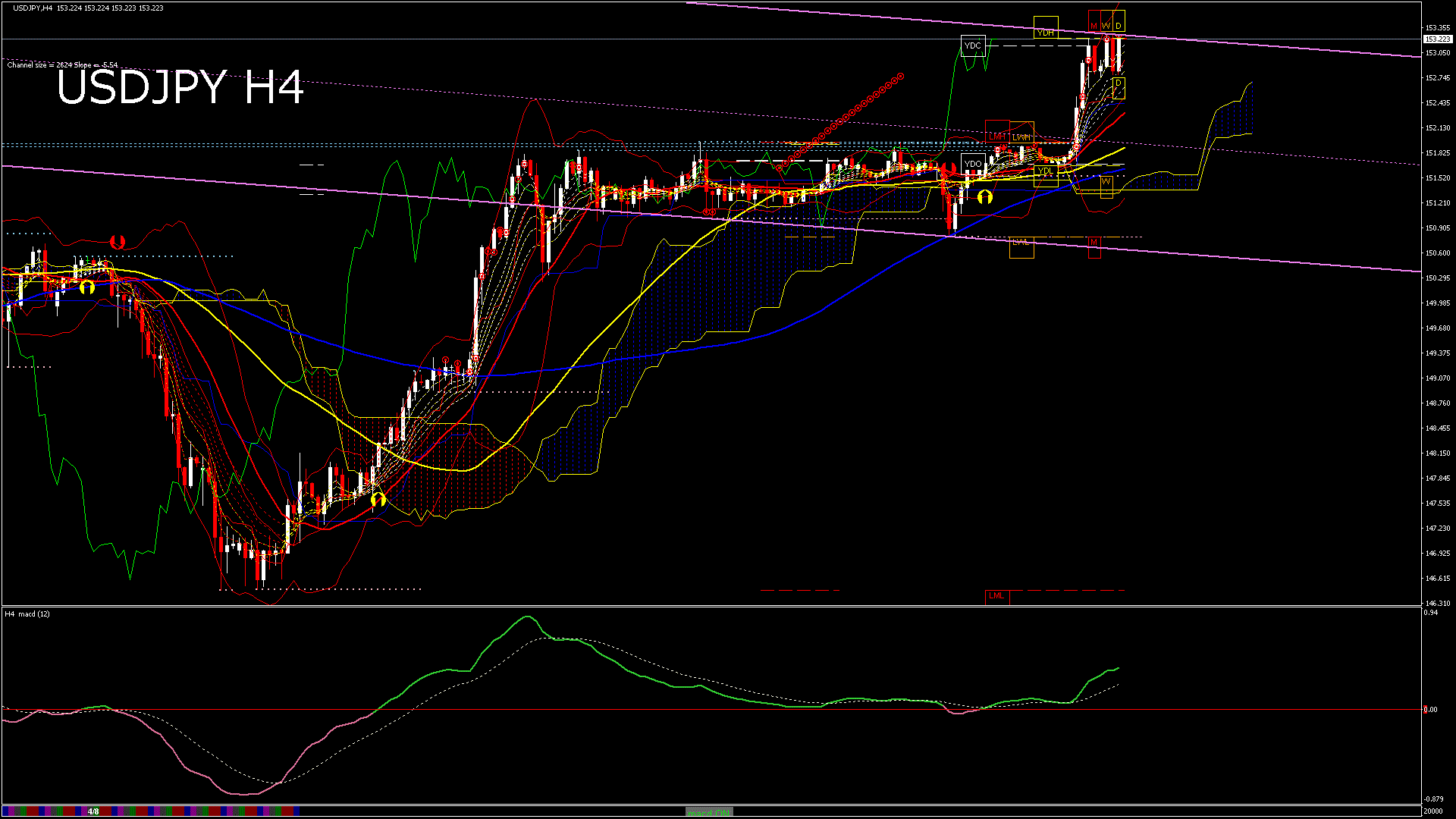The height and width of the screenshot is (819, 1456).
Task: Click the 146.615 price scale value
Action: 1438,579
